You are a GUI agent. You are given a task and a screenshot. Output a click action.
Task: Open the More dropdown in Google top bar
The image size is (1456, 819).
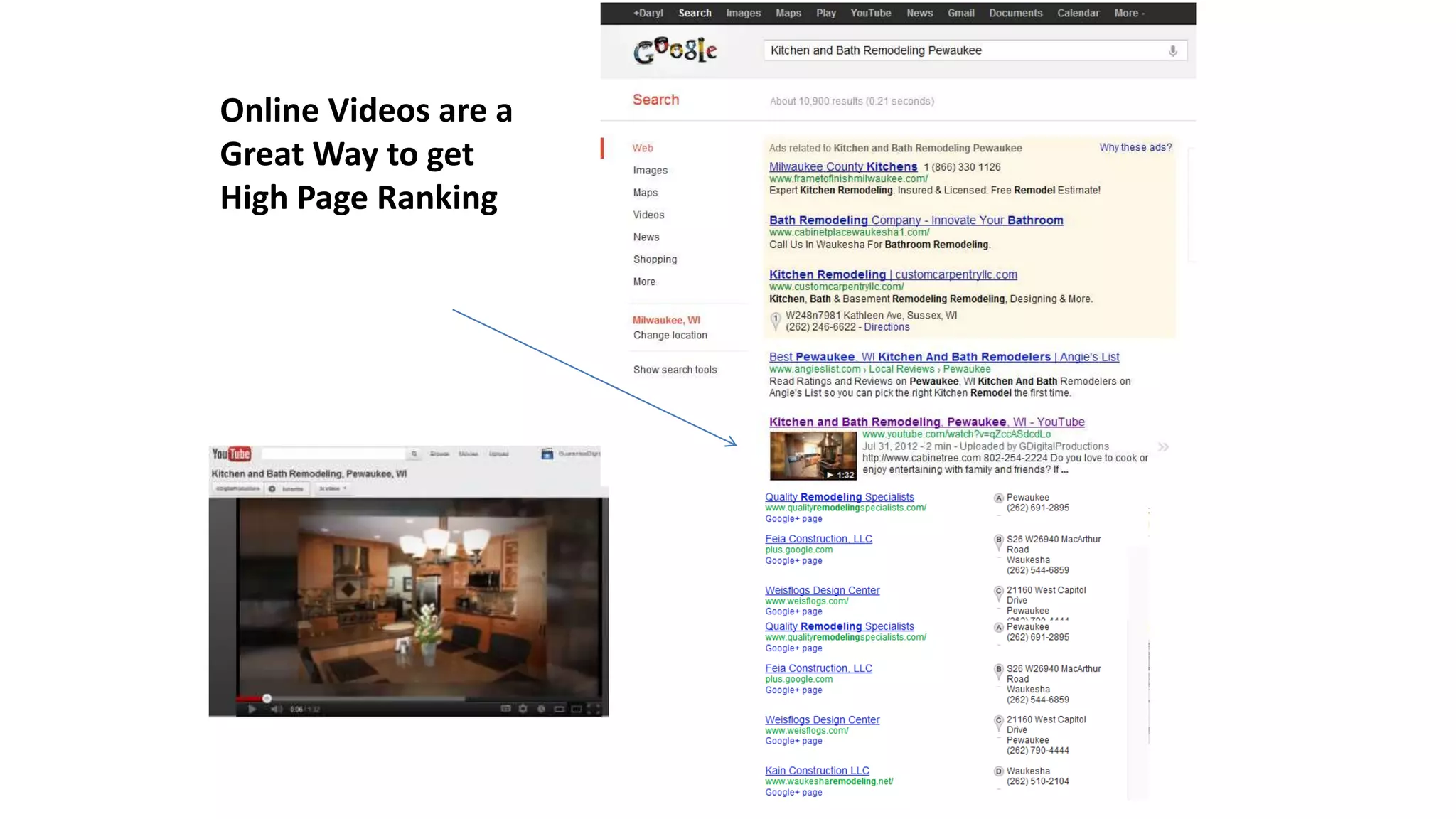pos(1129,13)
